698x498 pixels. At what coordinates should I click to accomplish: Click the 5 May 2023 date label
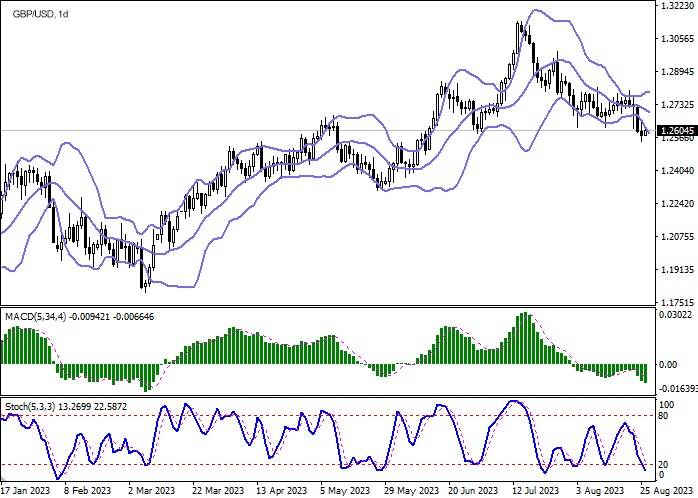(343, 490)
